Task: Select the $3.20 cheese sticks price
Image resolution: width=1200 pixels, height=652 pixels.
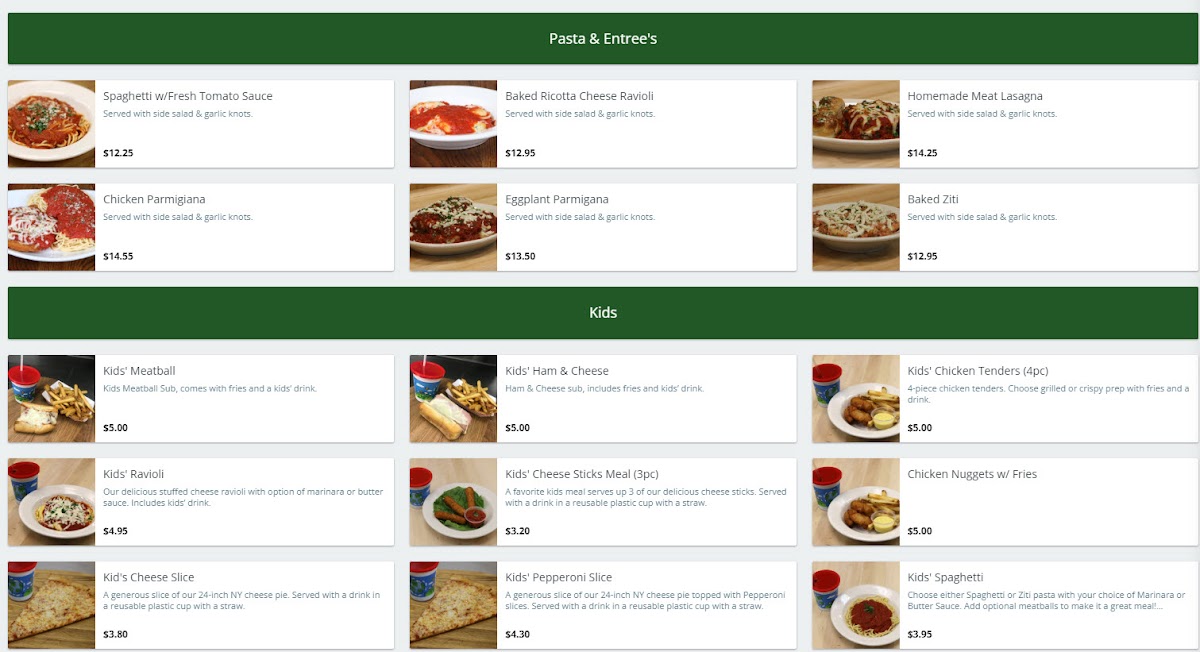Action: click(x=518, y=531)
